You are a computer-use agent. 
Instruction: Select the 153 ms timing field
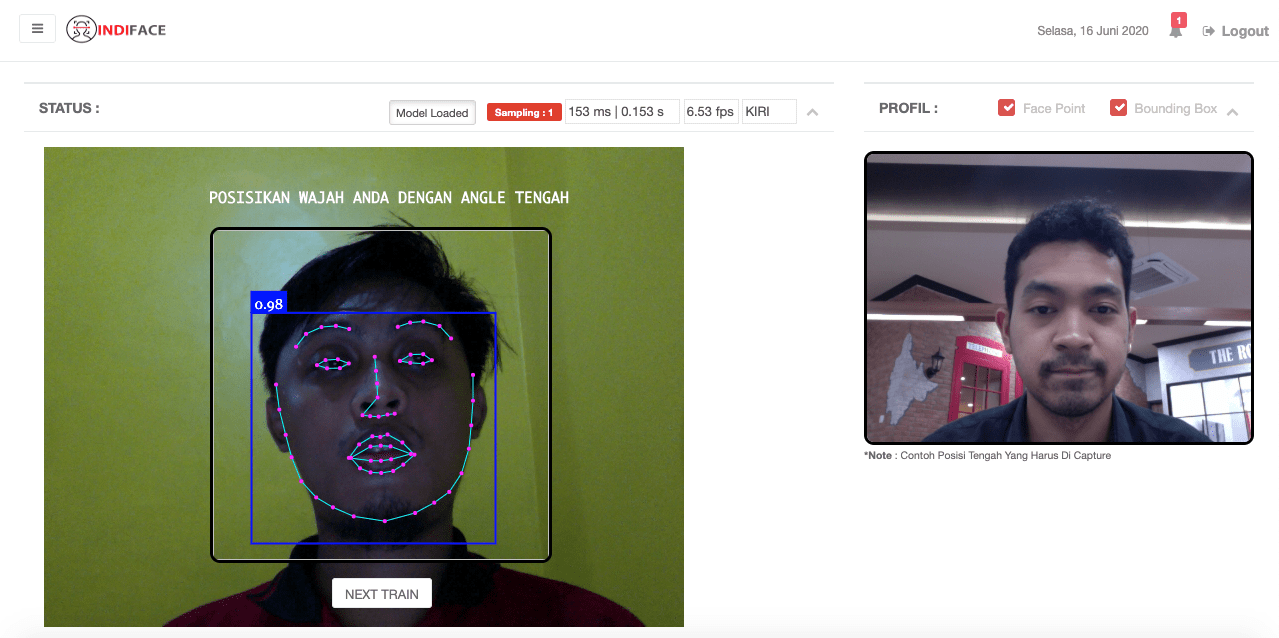tap(621, 112)
